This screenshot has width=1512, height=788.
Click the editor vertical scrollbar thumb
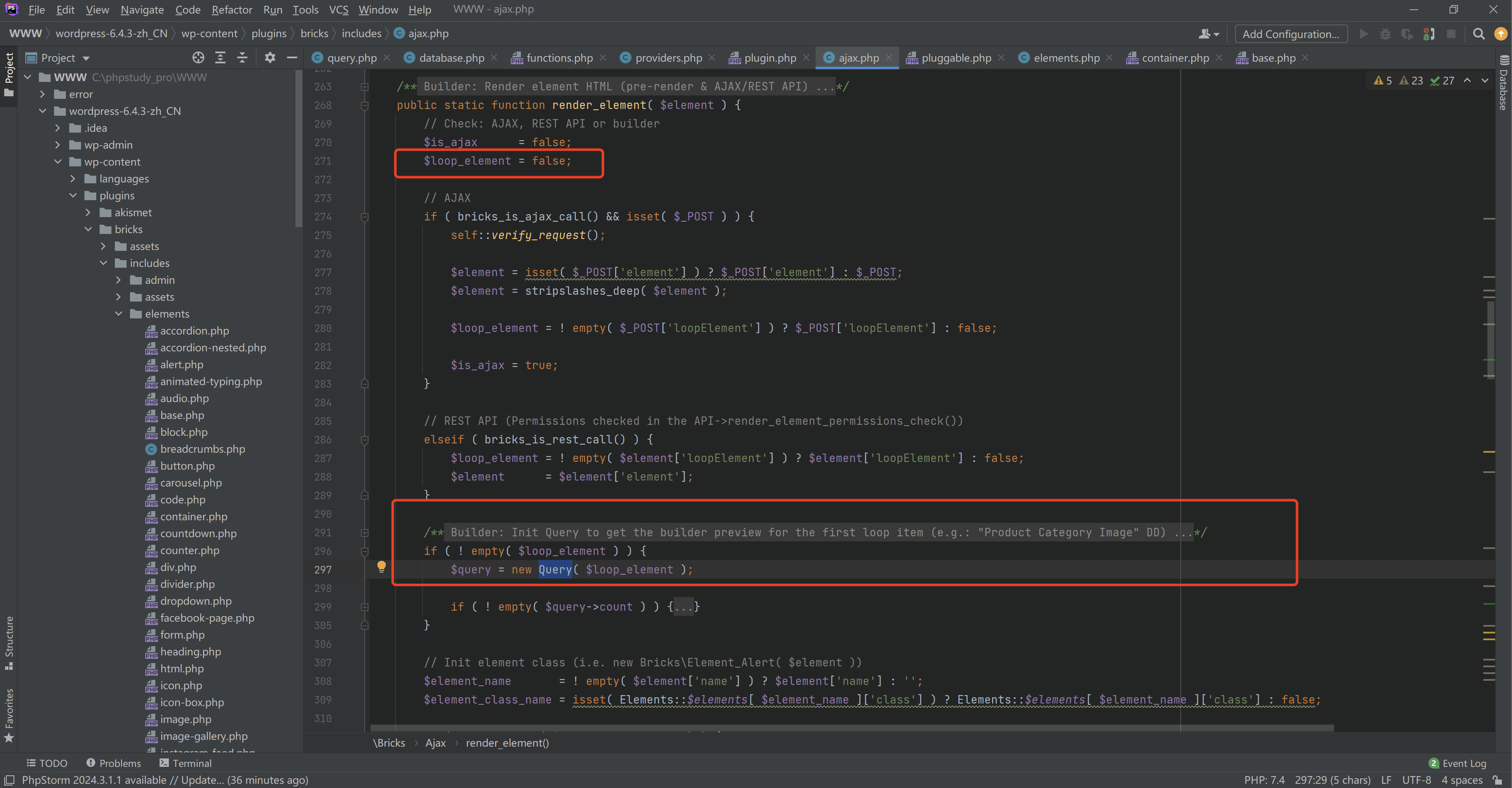point(1490,340)
